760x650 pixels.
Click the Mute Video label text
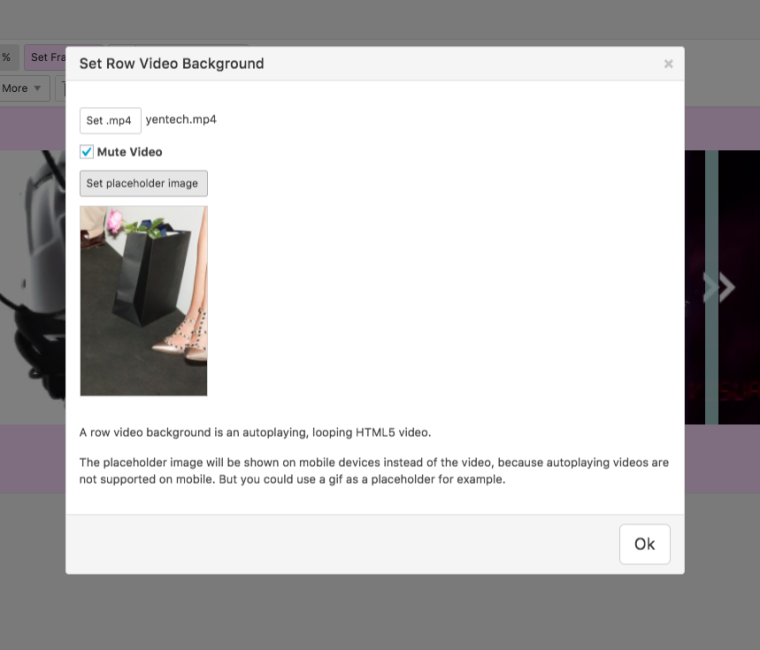point(129,152)
